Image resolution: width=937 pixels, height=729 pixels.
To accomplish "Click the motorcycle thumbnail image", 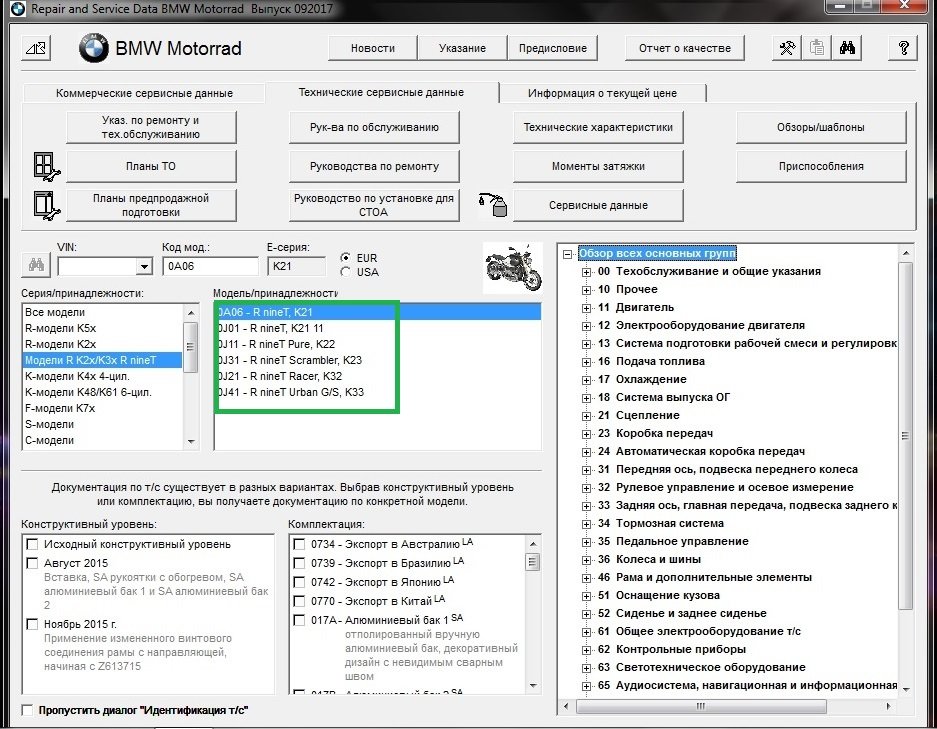I will [512, 266].
